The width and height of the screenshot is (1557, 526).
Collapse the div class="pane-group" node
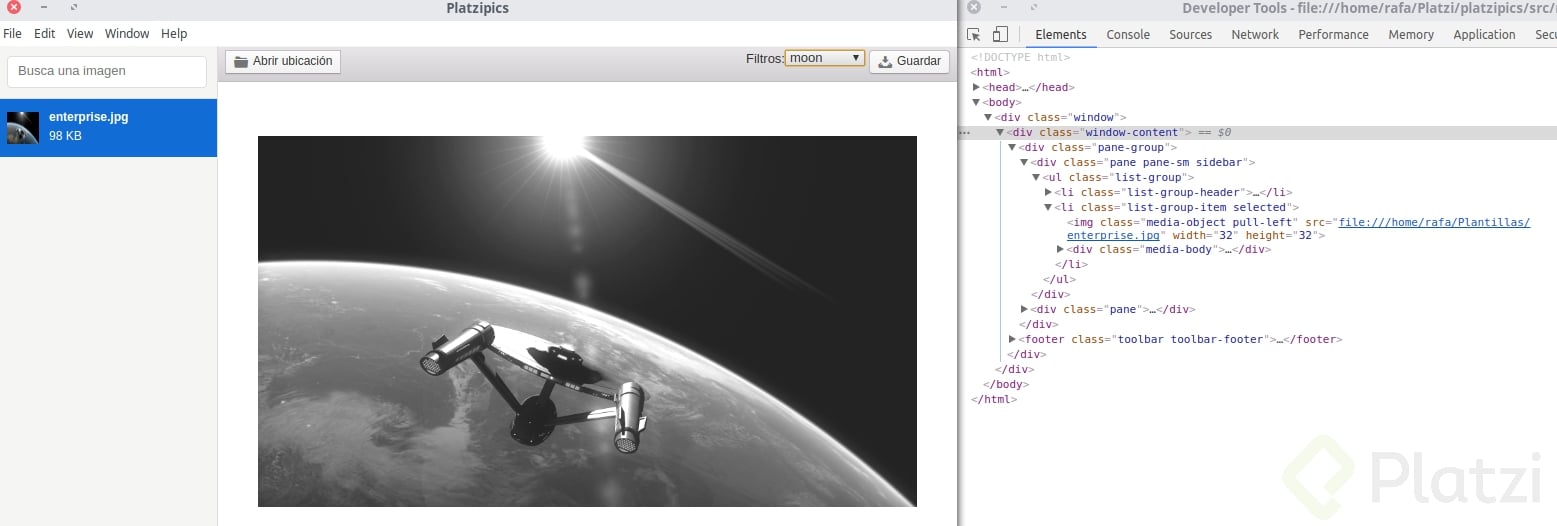pos(1012,147)
